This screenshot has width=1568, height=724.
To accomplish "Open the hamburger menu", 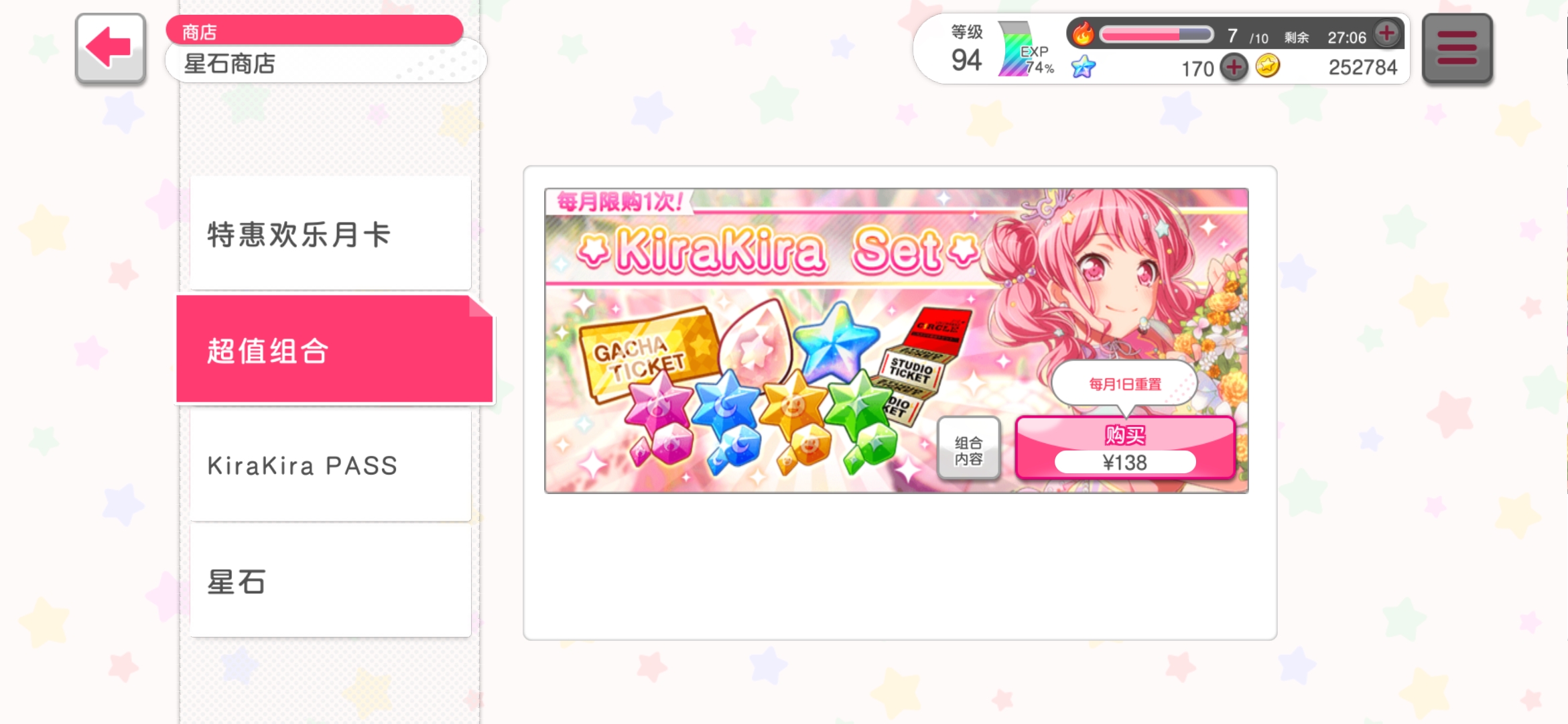I will 1457,48.
